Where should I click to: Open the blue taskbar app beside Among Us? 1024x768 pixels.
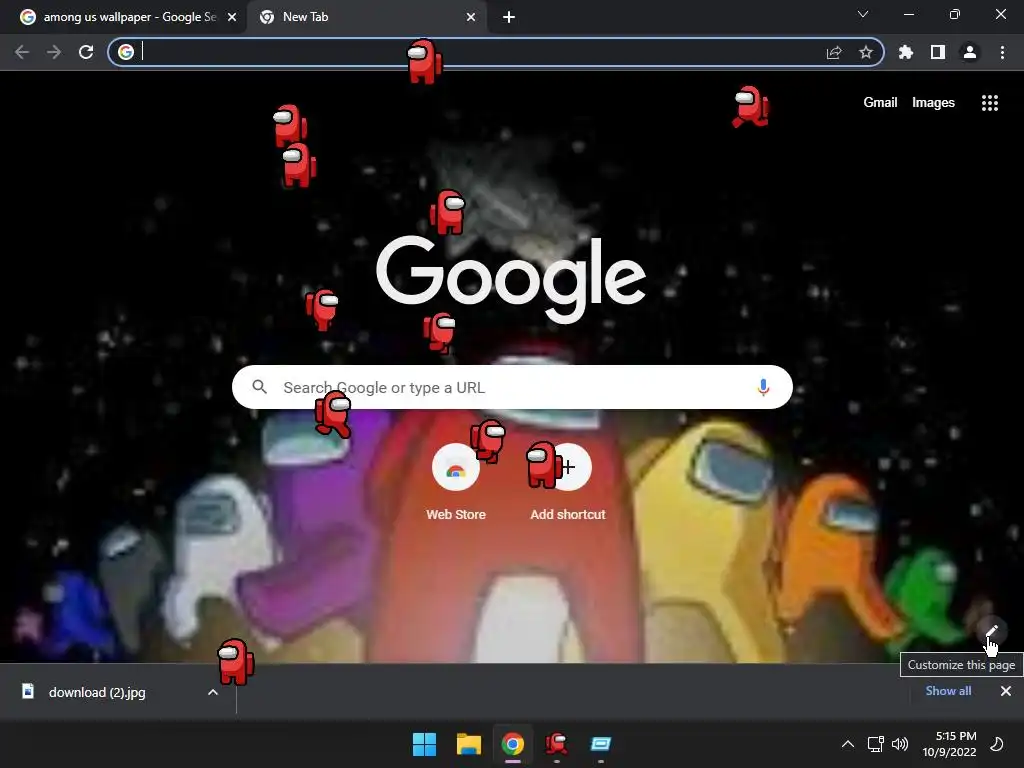pyautogui.click(x=601, y=744)
